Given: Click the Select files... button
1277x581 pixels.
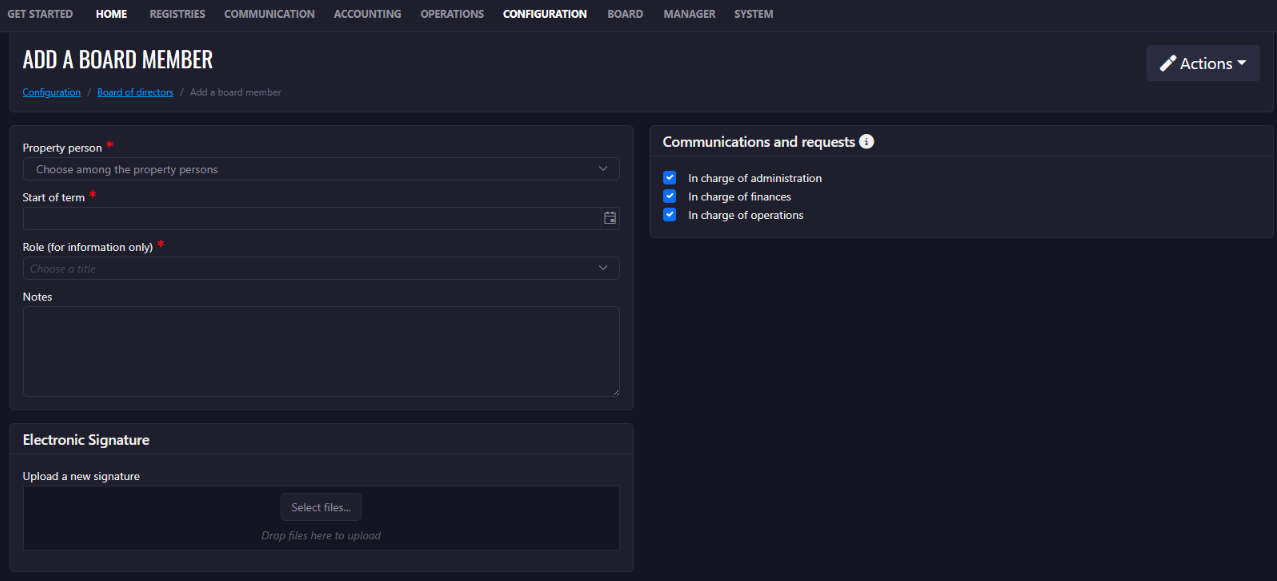Looking at the screenshot, I should [321, 507].
